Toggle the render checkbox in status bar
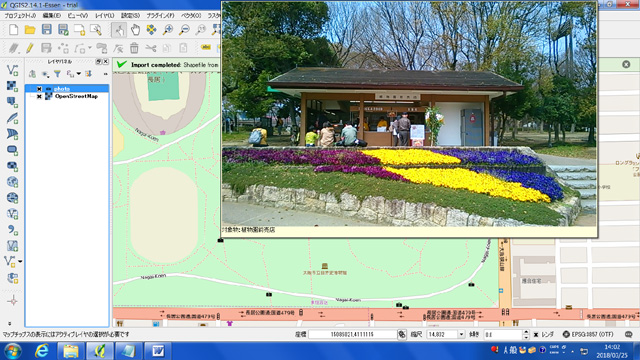Image resolution: width=640 pixels, height=360 pixels. click(x=536, y=334)
